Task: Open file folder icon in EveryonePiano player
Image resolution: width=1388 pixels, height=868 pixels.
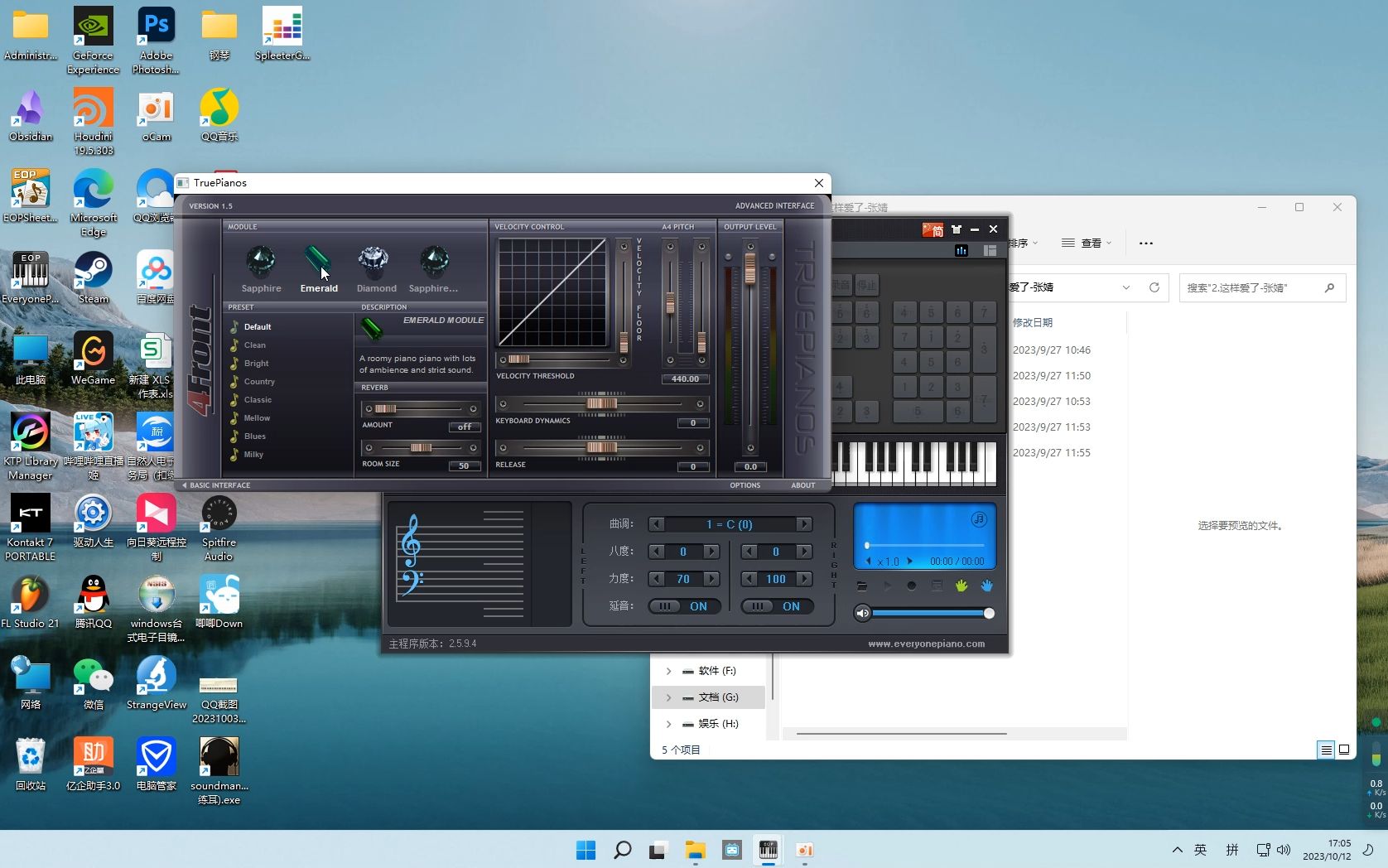Action: [862, 586]
